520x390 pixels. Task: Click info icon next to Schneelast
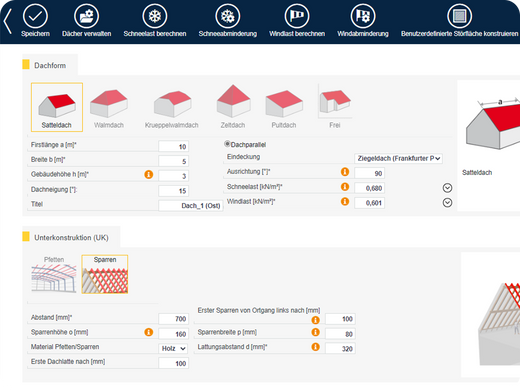345,187
